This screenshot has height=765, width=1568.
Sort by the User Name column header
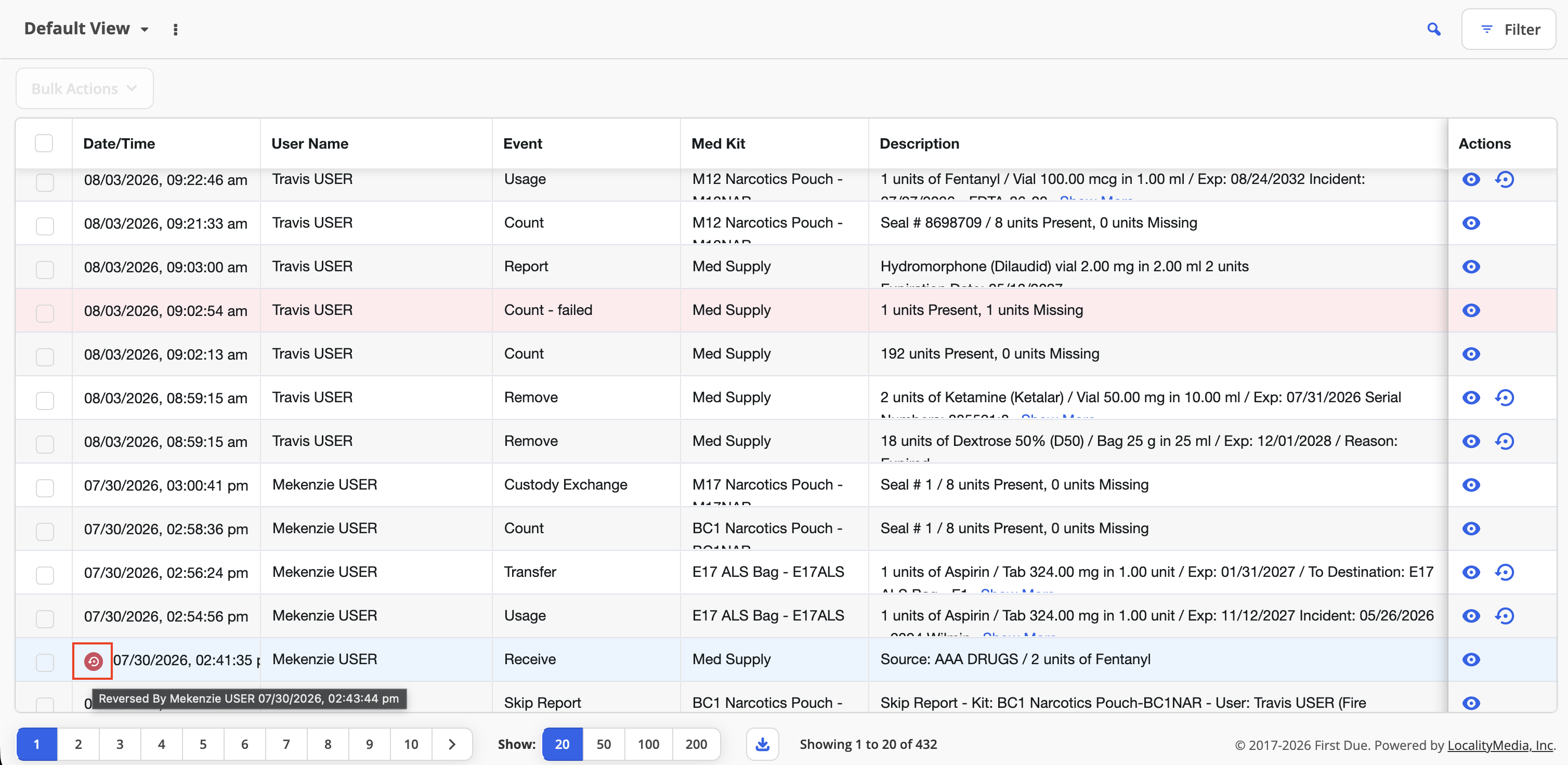point(310,143)
